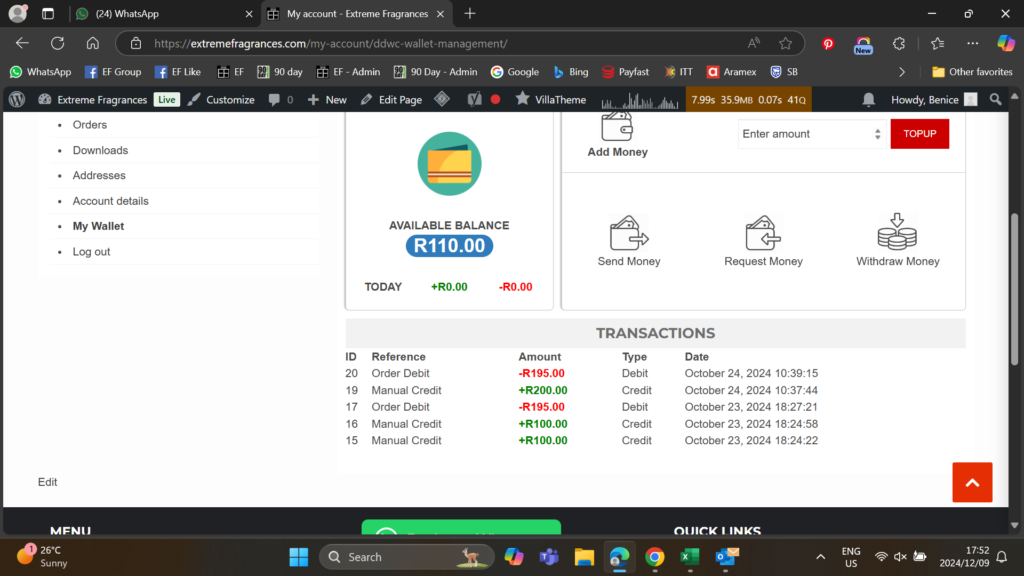This screenshot has height=576, width=1024.
Task: Open the Orders account menu link
Action: (90, 125)
